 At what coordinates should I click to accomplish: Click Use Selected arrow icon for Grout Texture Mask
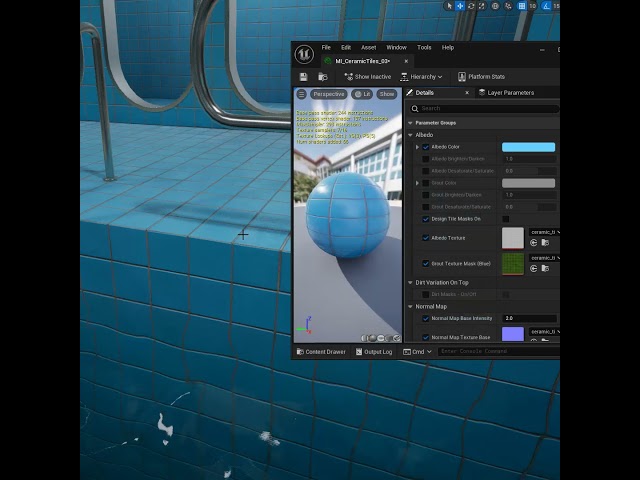533,269
